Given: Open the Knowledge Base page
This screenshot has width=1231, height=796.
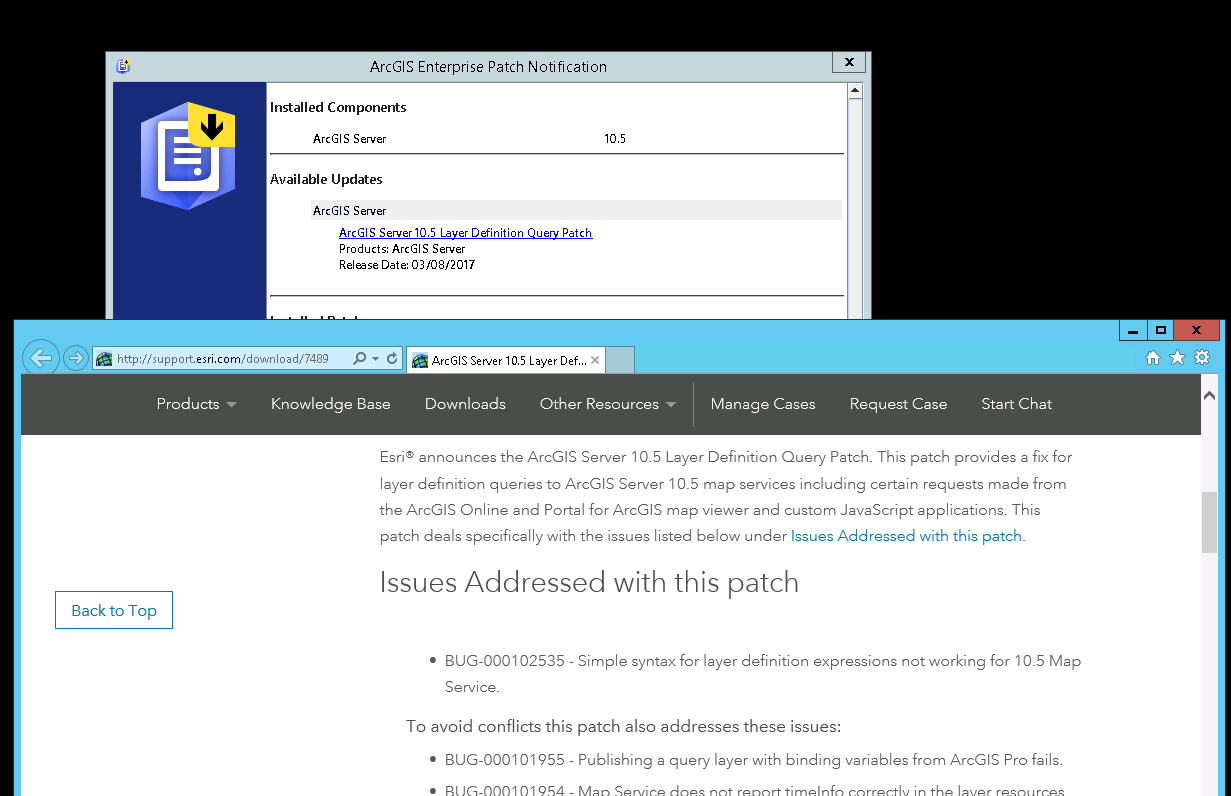Looking at the screenshot, I should tap(330, 404).
